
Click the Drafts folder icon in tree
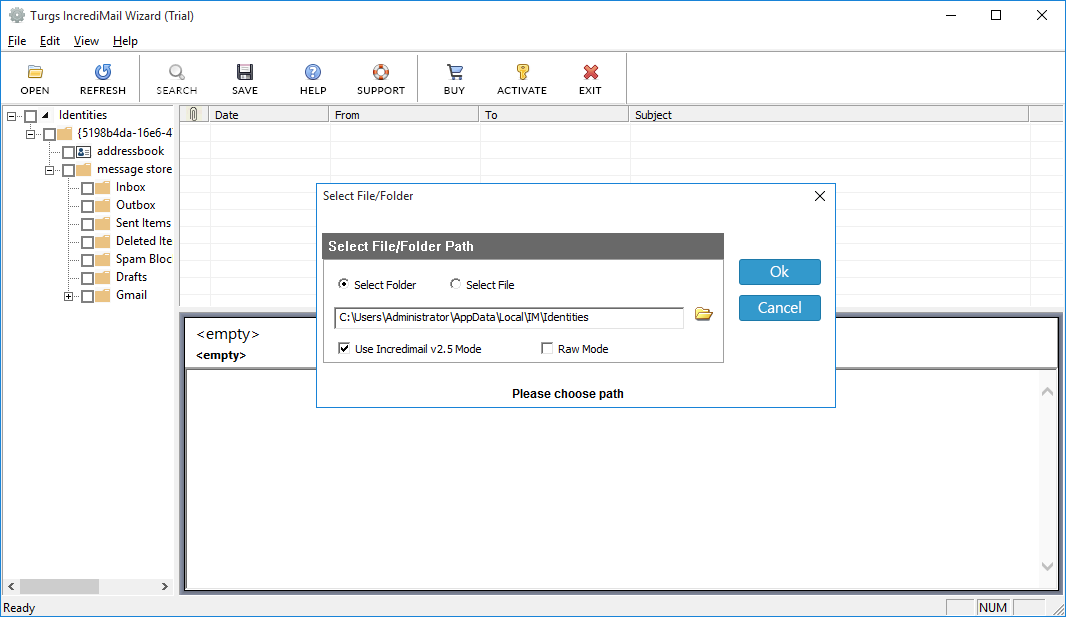[x=103, y=277]
